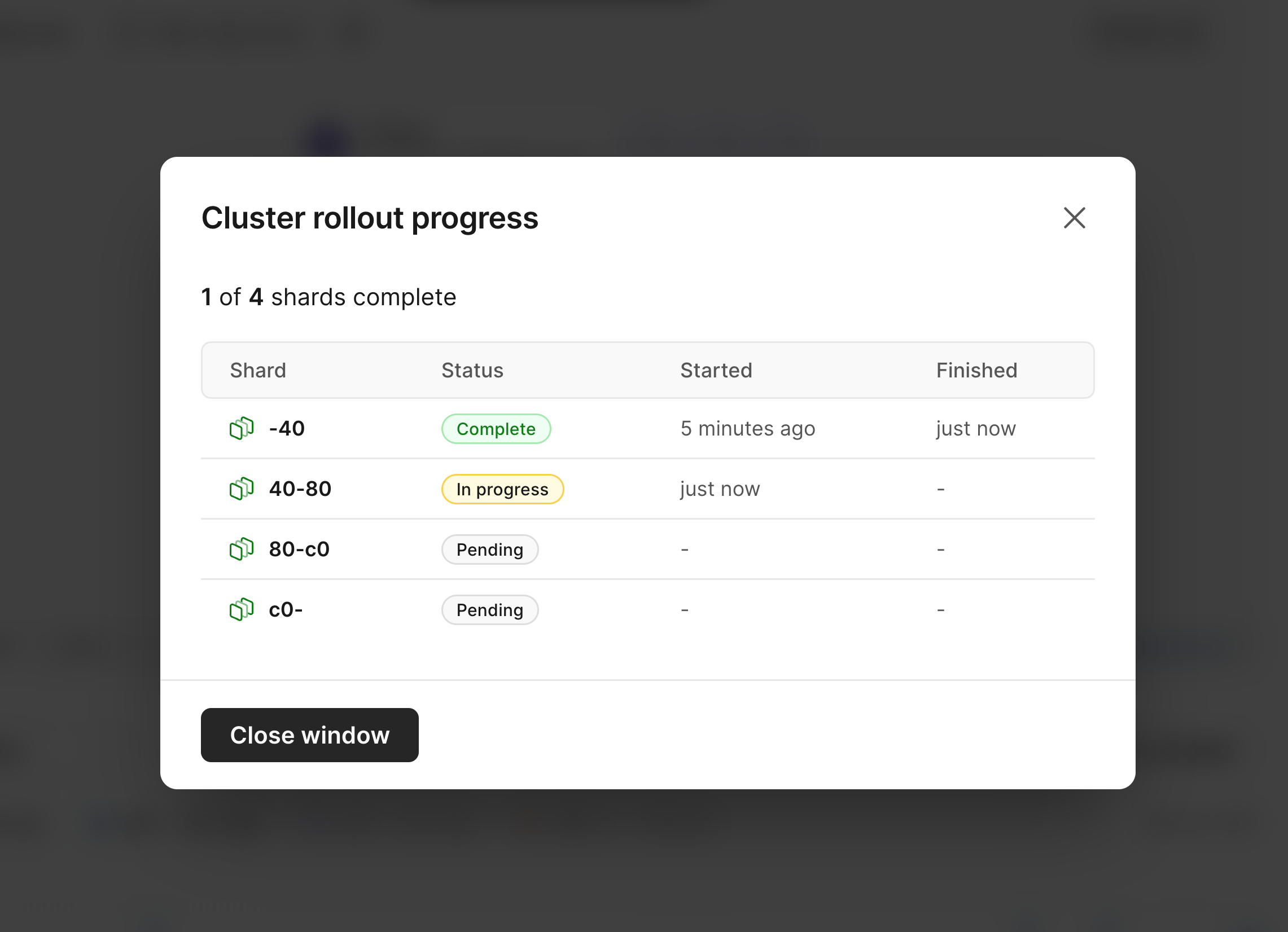Select the shard icon for 80-c0
1288x932 pixels.
(242, 549)
